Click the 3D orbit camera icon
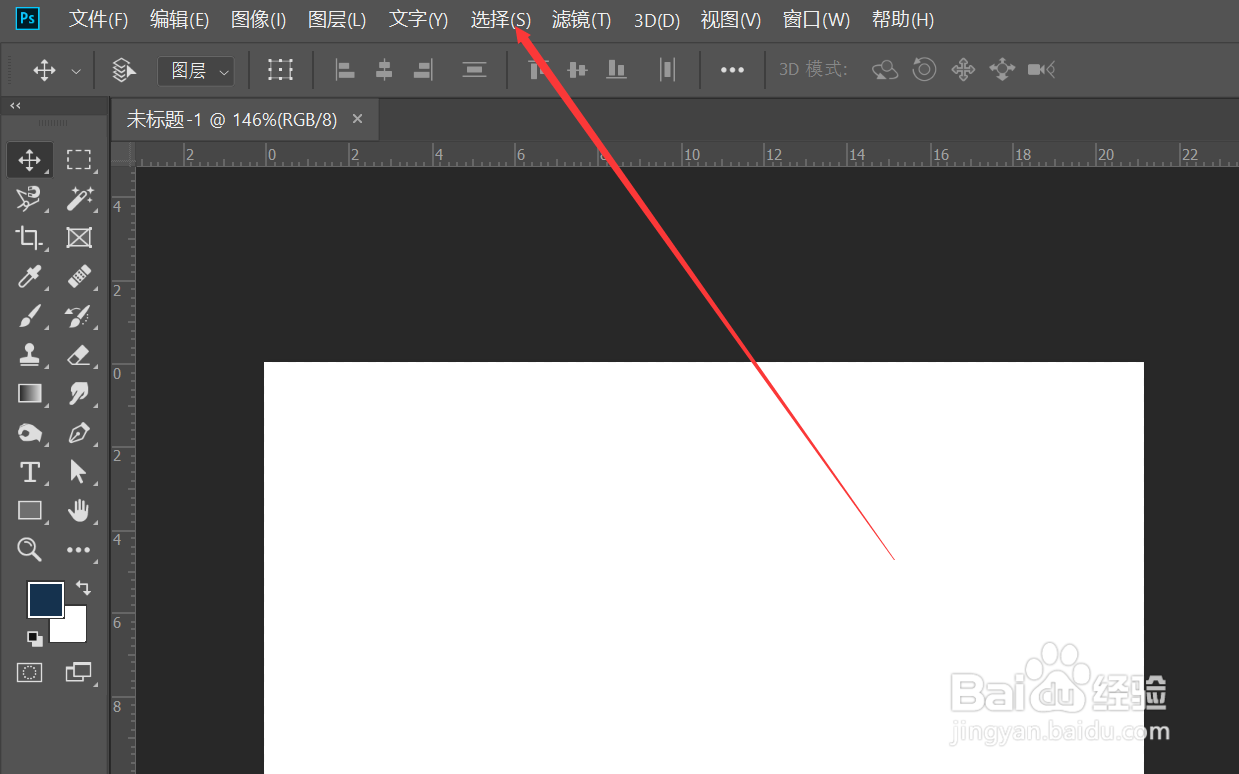 click(x=885, y=69)
